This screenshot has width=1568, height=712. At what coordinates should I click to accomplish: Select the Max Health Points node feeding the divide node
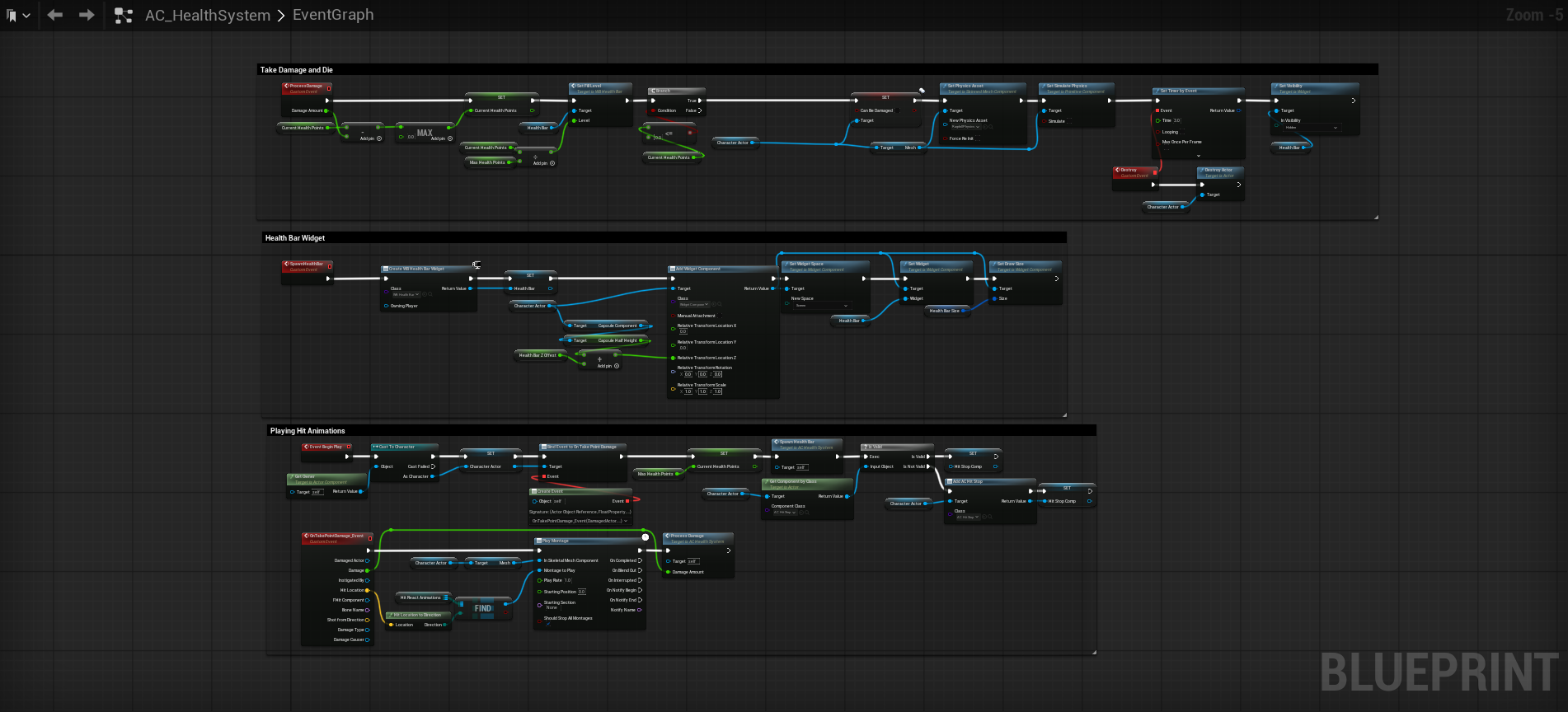coord(490,162)
